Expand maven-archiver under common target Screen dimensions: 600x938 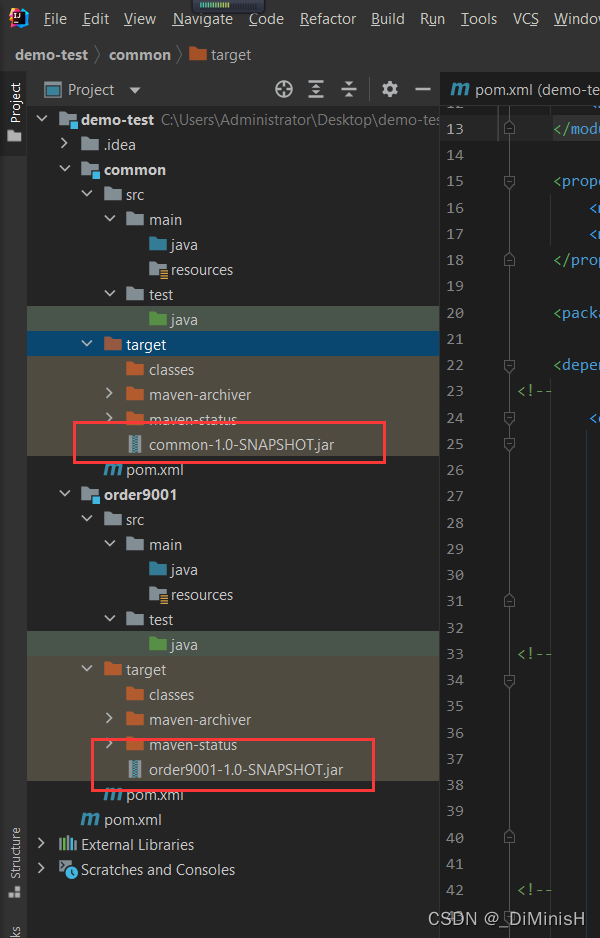[109, 394]
